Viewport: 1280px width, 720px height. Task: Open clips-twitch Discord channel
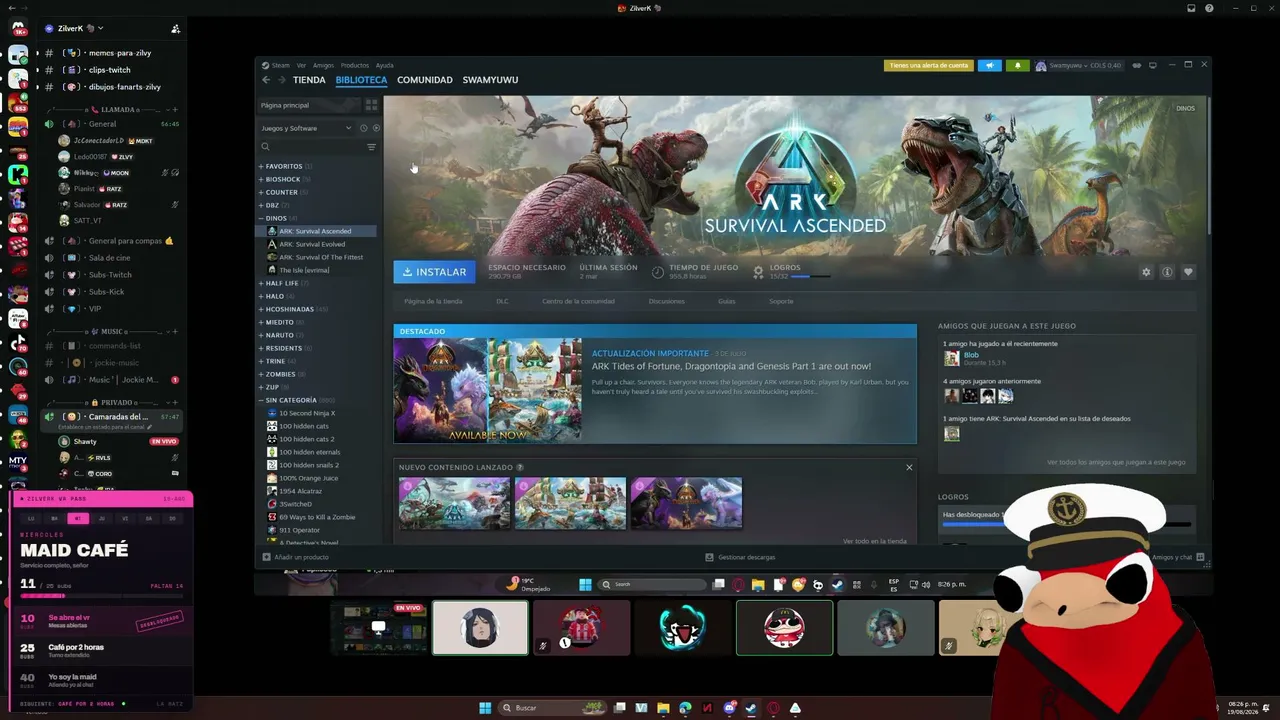(110, 70)
